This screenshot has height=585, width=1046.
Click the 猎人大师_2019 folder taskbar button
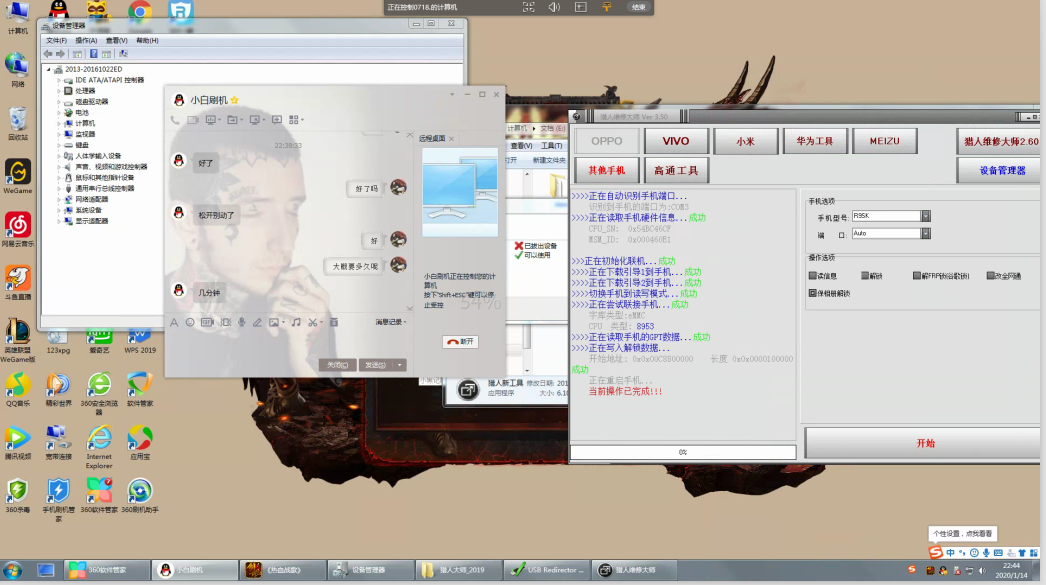tap(459, 570)
